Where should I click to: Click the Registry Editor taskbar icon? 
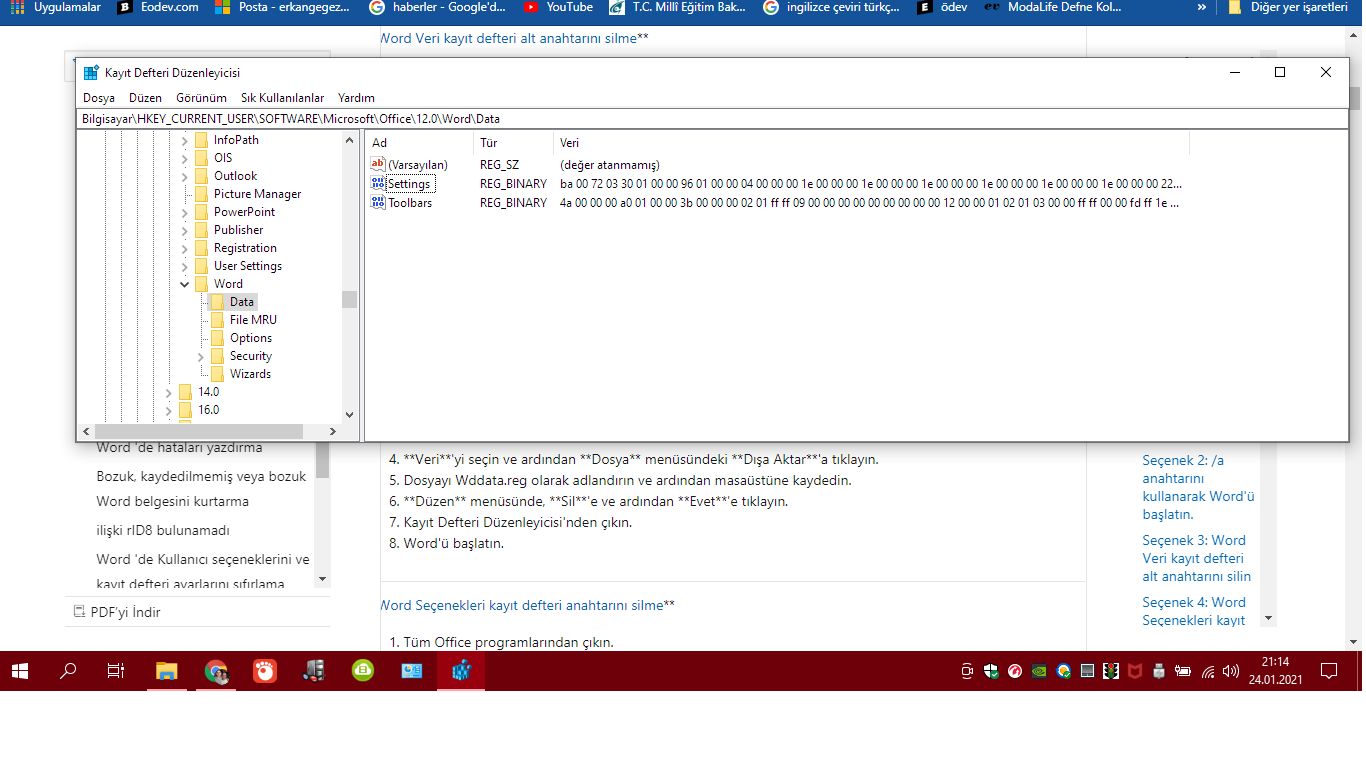point(461,671)
